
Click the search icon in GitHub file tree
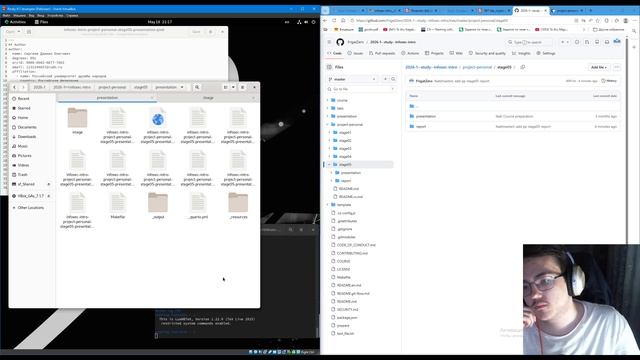393,79
